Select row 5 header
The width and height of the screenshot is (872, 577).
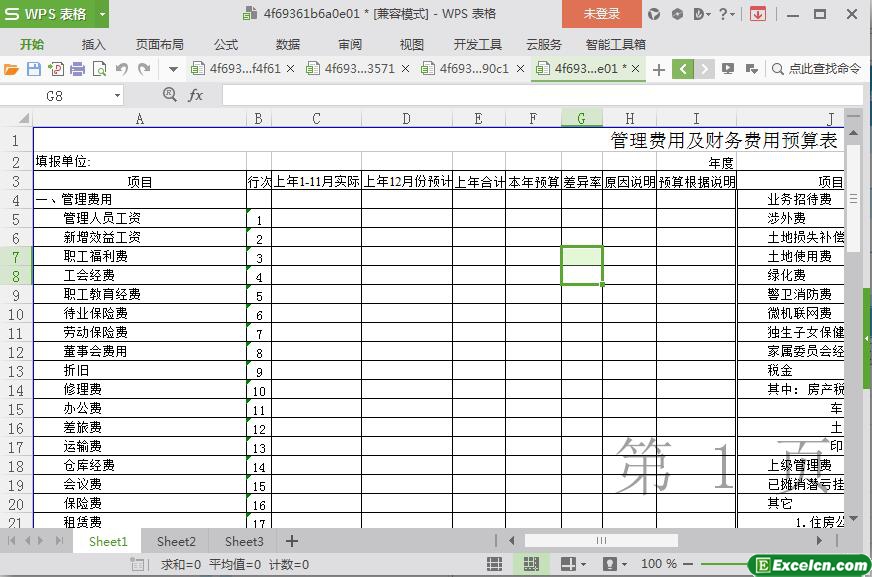click(x=16, y=219)
